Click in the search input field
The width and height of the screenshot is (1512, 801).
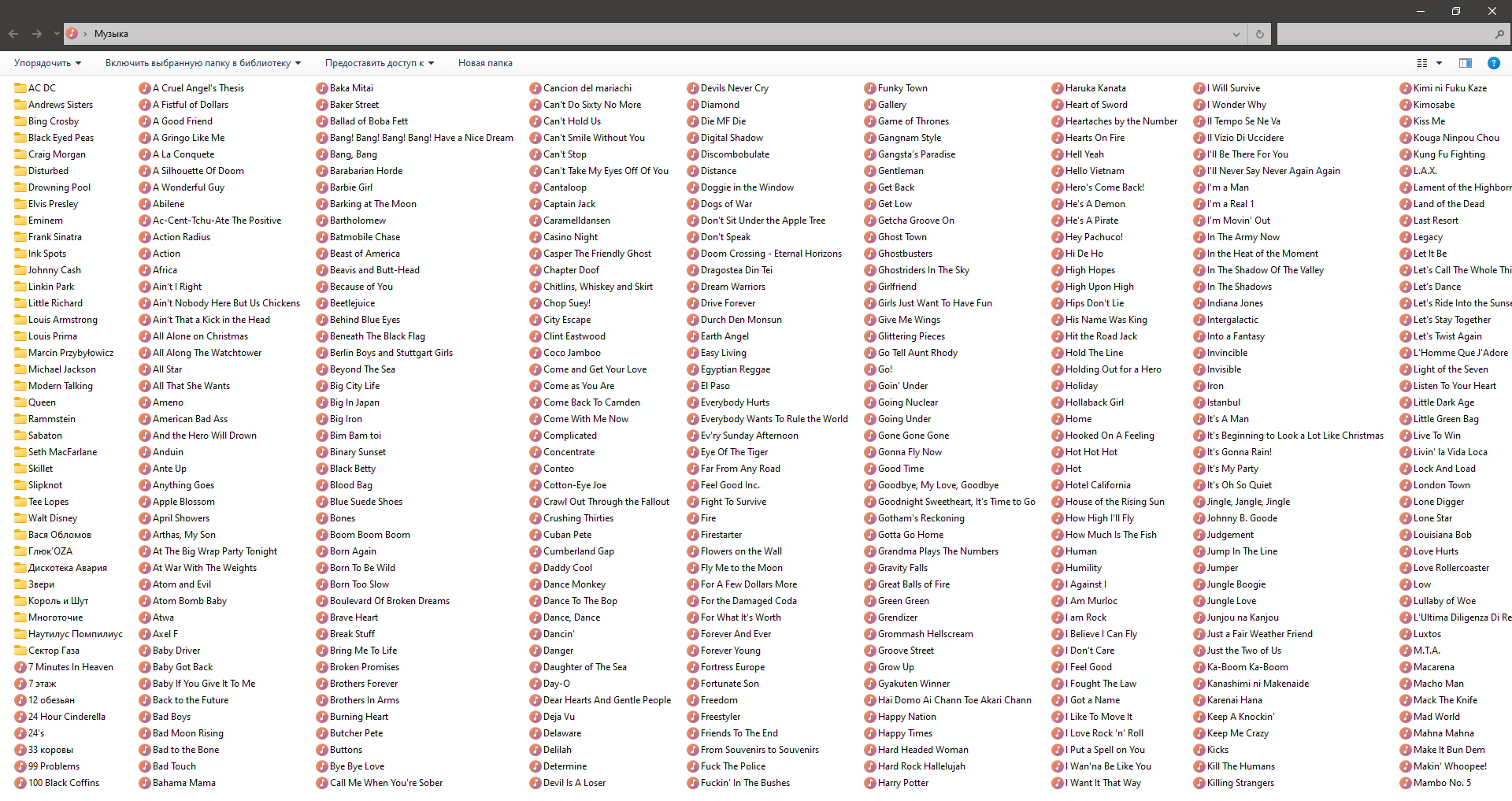(1384, 34)
